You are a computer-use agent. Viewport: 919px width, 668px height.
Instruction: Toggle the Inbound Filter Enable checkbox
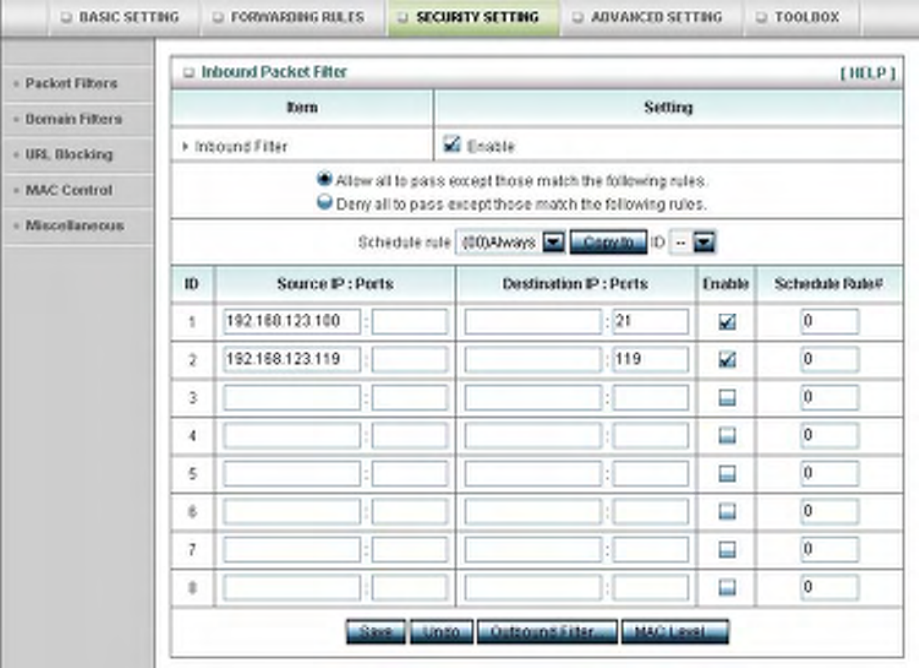click(452, 144)
